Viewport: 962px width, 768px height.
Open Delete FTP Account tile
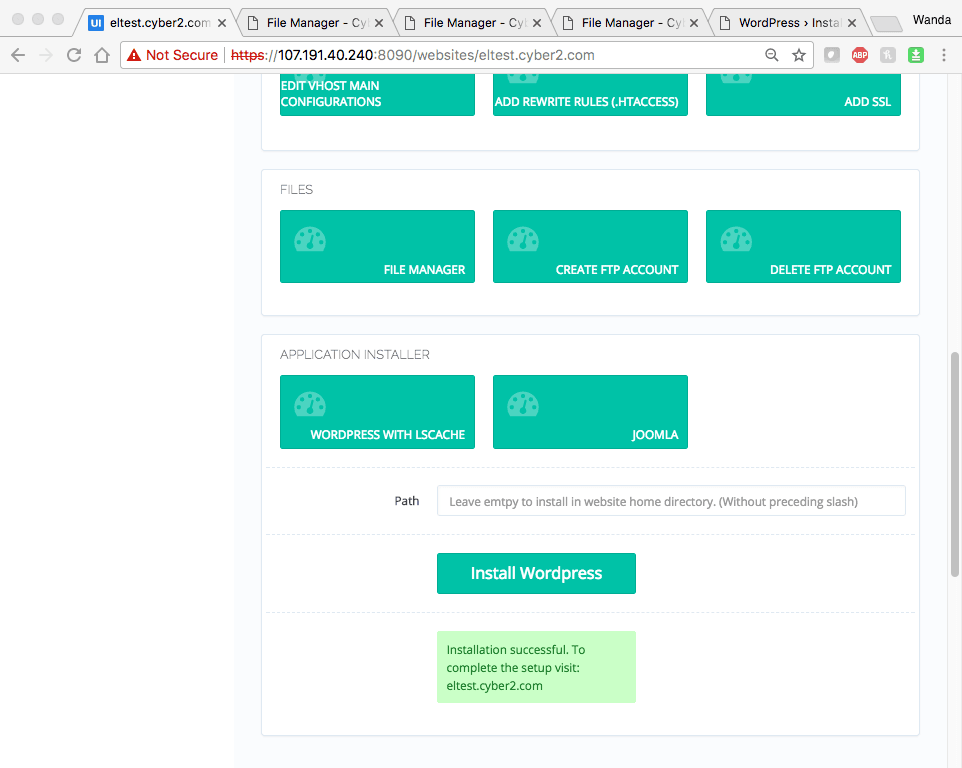coord(803,247)
